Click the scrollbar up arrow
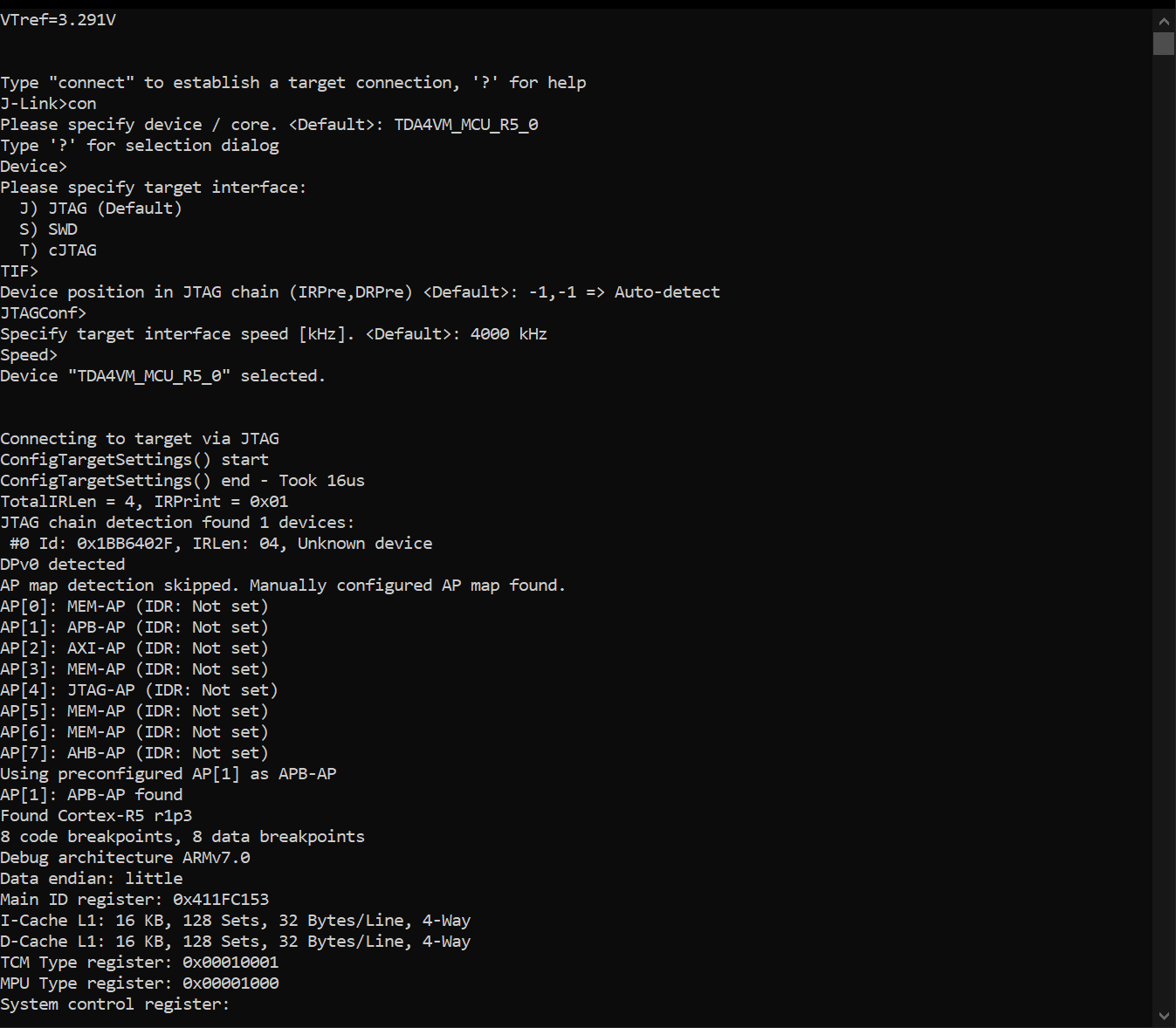Image resolution: width=1176 pixels, height=1028 pixels. click(1163, 21)
